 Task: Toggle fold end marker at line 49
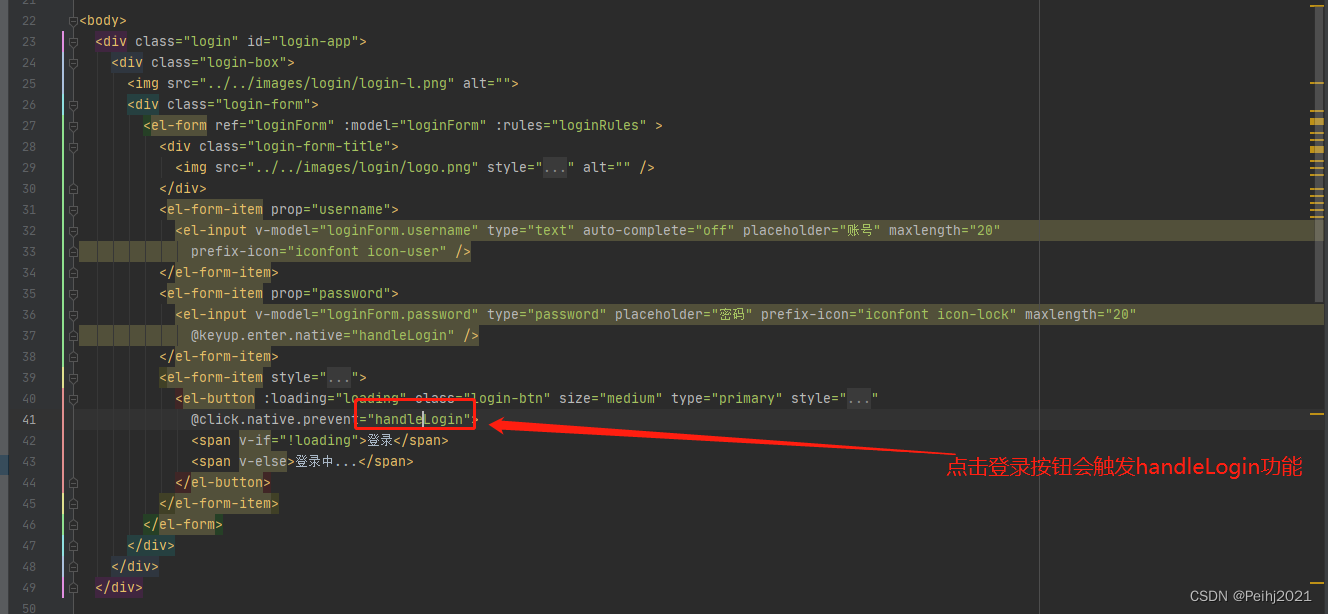[73, 588]
